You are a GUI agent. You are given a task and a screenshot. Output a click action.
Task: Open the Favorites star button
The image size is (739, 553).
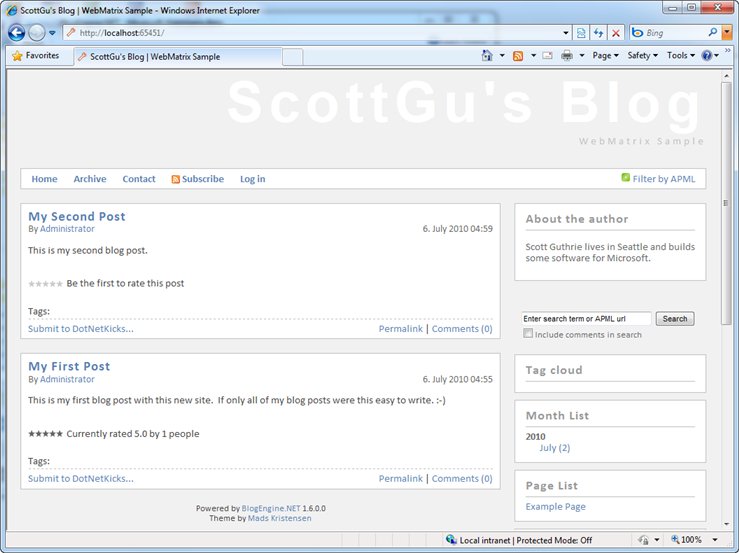point(36,56)
